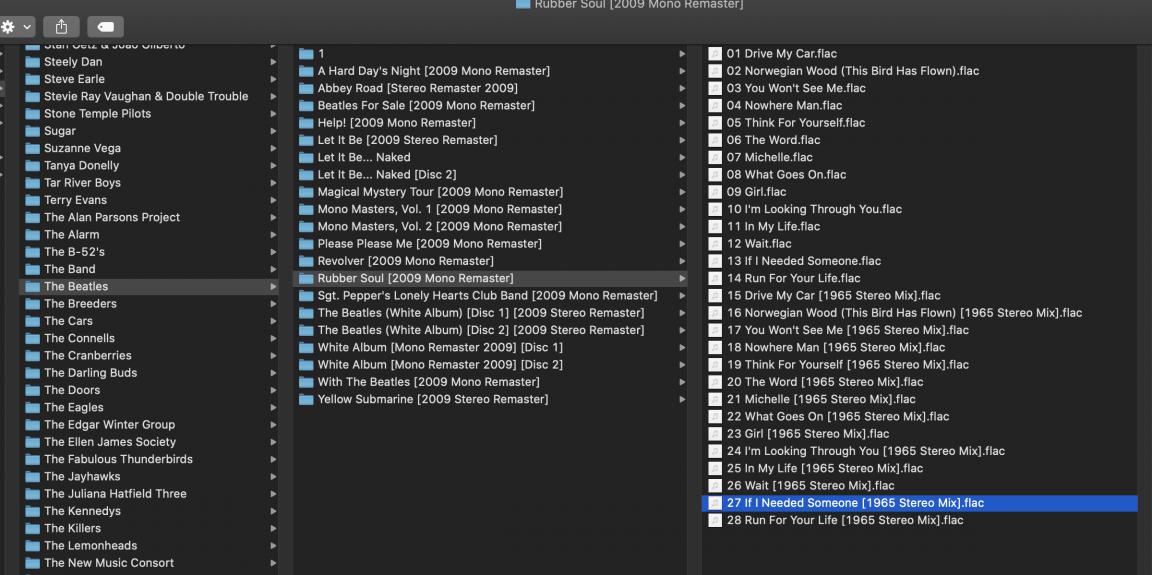Click the Edit Tags toolbar button

[105, 27]
